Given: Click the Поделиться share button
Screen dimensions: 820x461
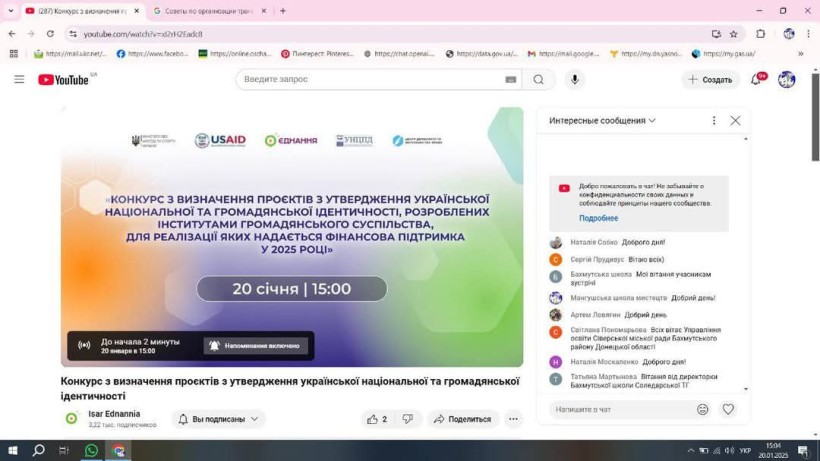Looking at the screenshot, I should point(463,419).
